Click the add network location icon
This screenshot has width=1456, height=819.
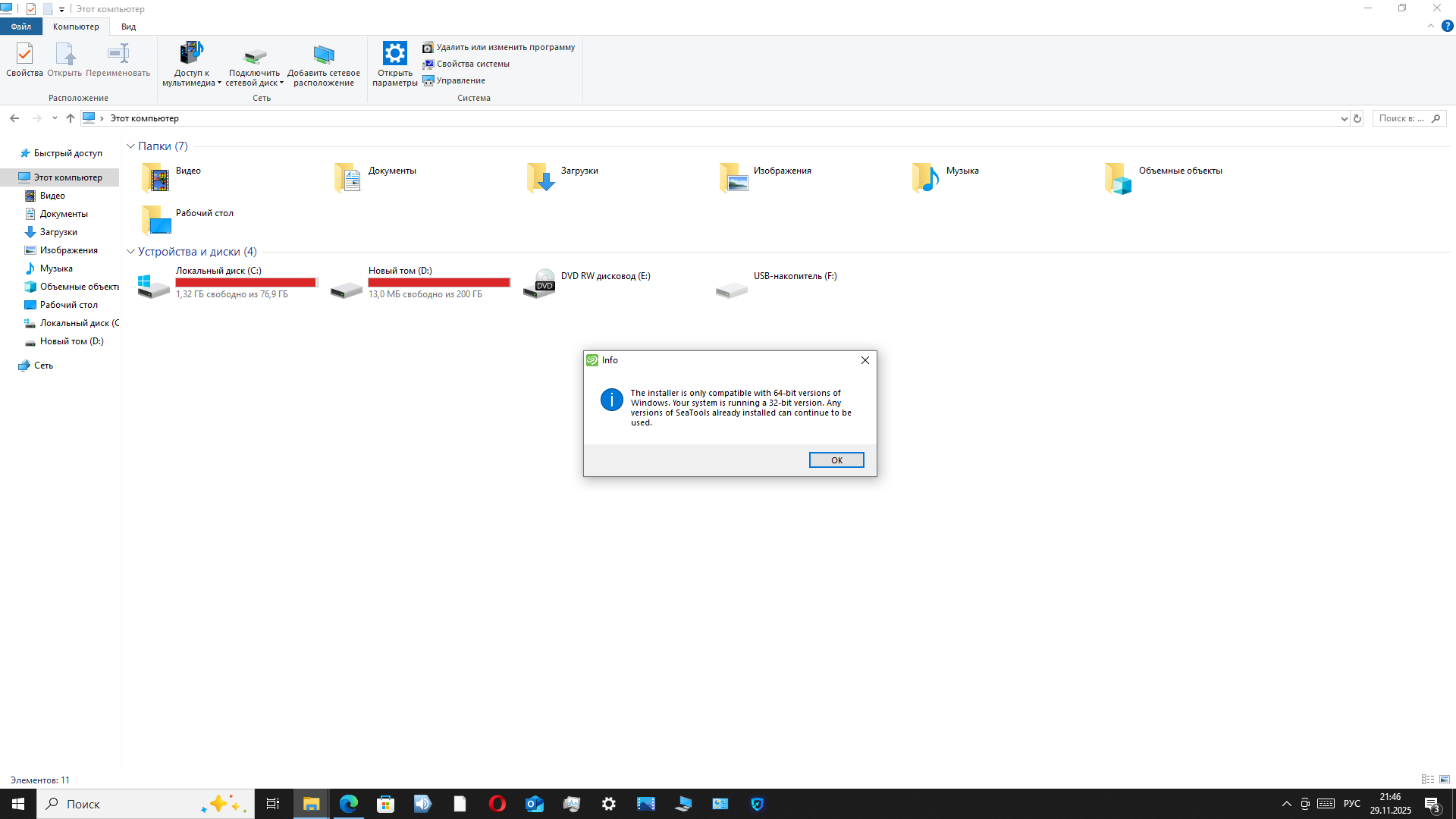point(324,55)
